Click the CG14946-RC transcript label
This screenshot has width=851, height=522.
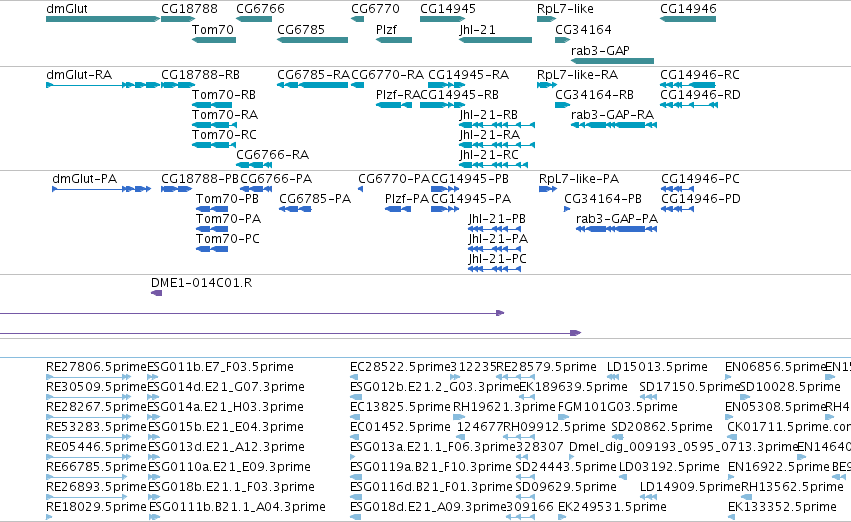point(700,74)
